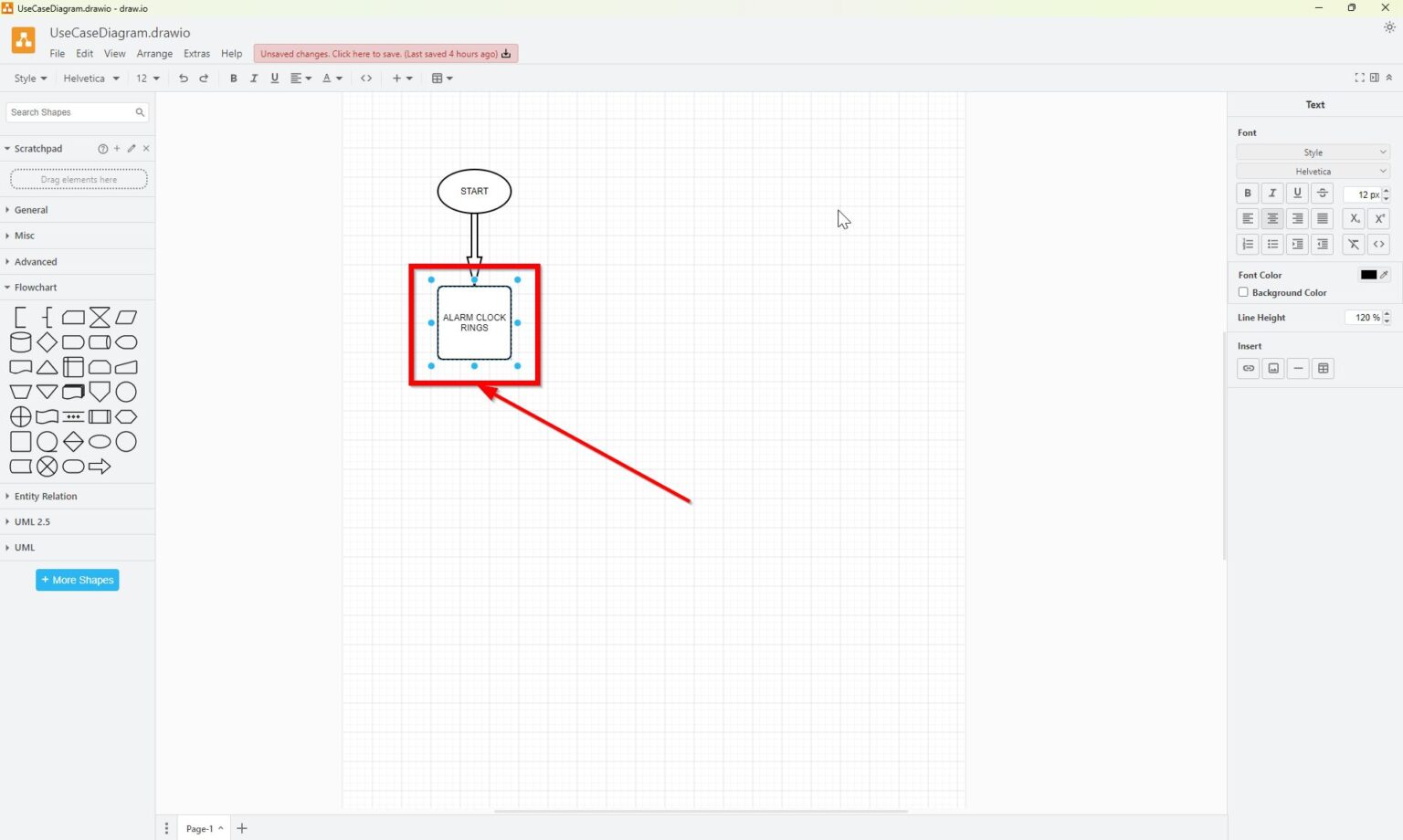Choose the Database cylinder shape

click(20, 342)
